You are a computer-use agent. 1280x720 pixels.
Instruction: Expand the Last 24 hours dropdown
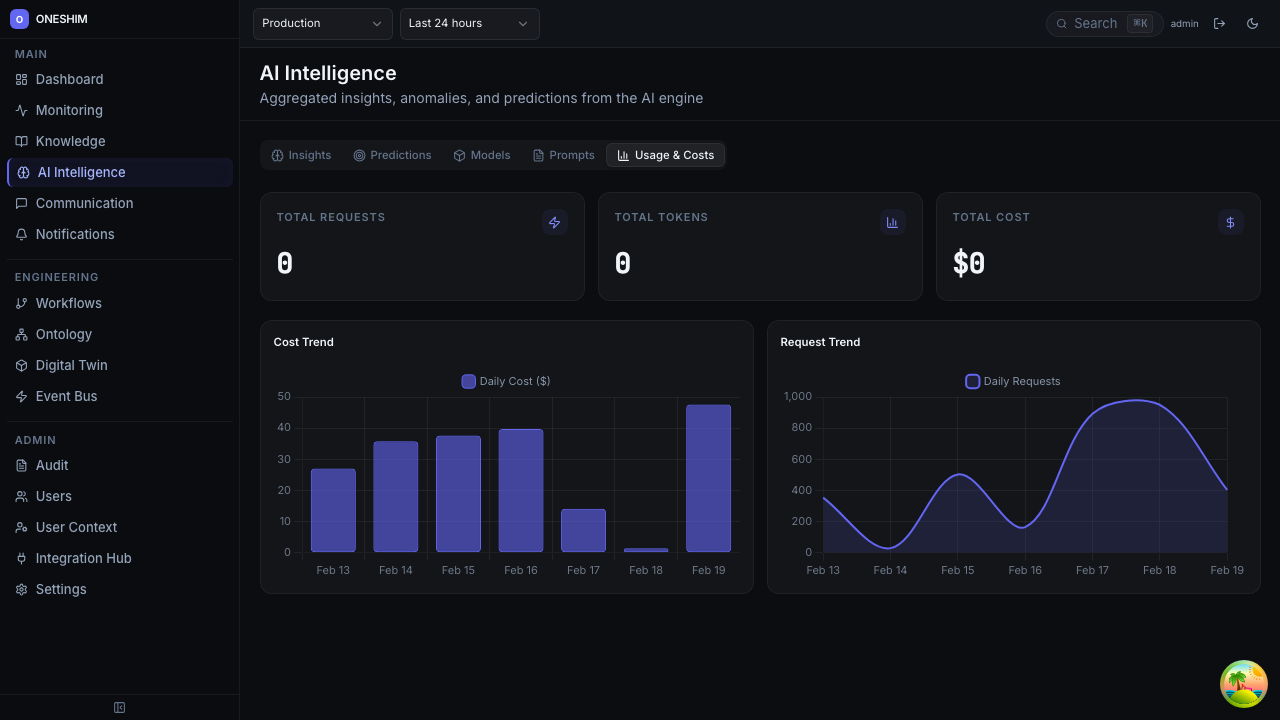tap(469, 24)
